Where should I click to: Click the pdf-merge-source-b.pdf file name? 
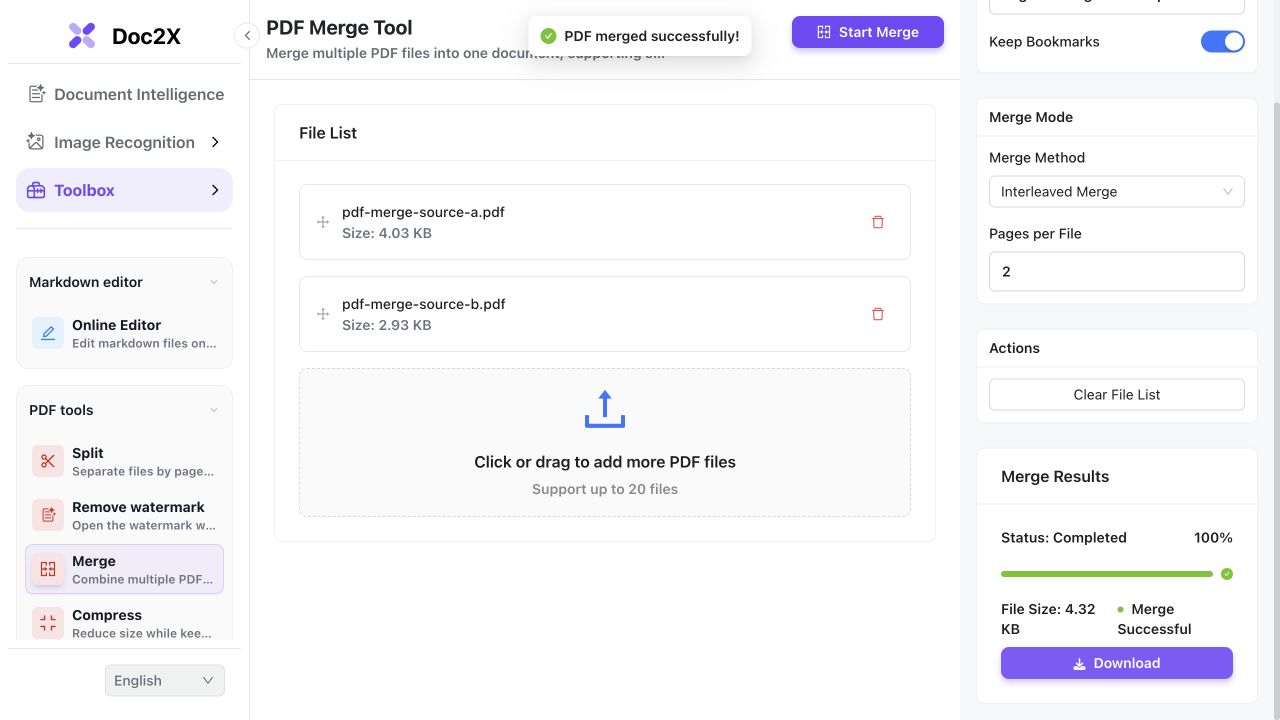tap(423, 304)
